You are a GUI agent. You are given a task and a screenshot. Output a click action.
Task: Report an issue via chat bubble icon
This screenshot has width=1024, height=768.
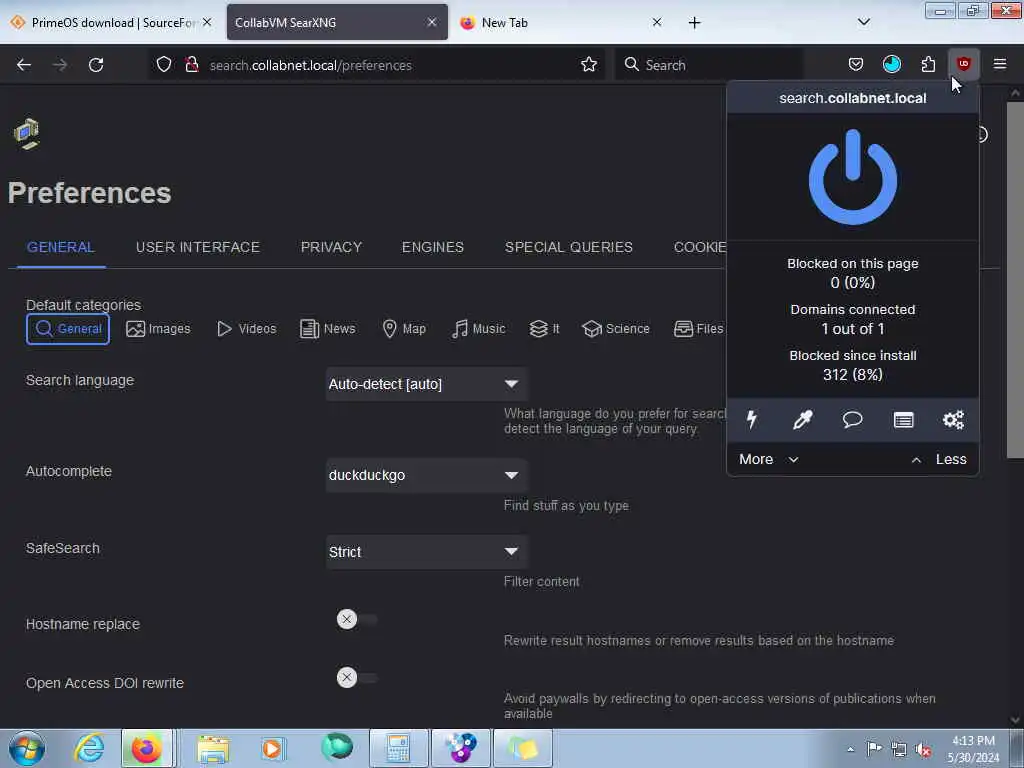point(852,419)
